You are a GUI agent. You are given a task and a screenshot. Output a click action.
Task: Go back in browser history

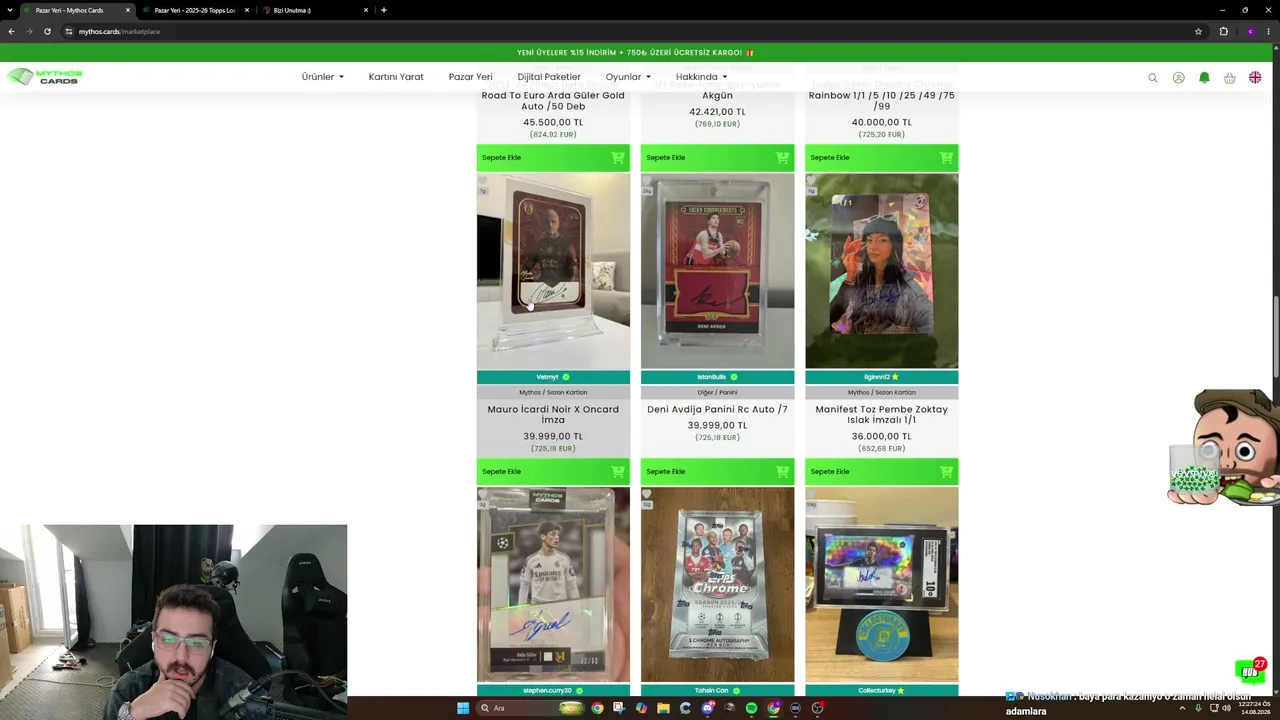click(x=11, y=31)
